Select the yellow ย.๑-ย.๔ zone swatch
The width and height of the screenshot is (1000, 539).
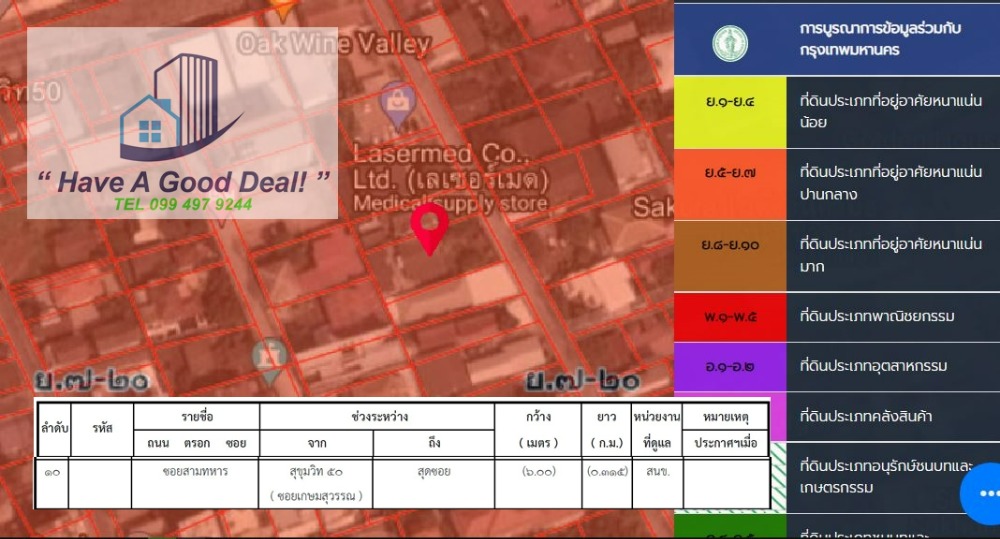[730, 112]
